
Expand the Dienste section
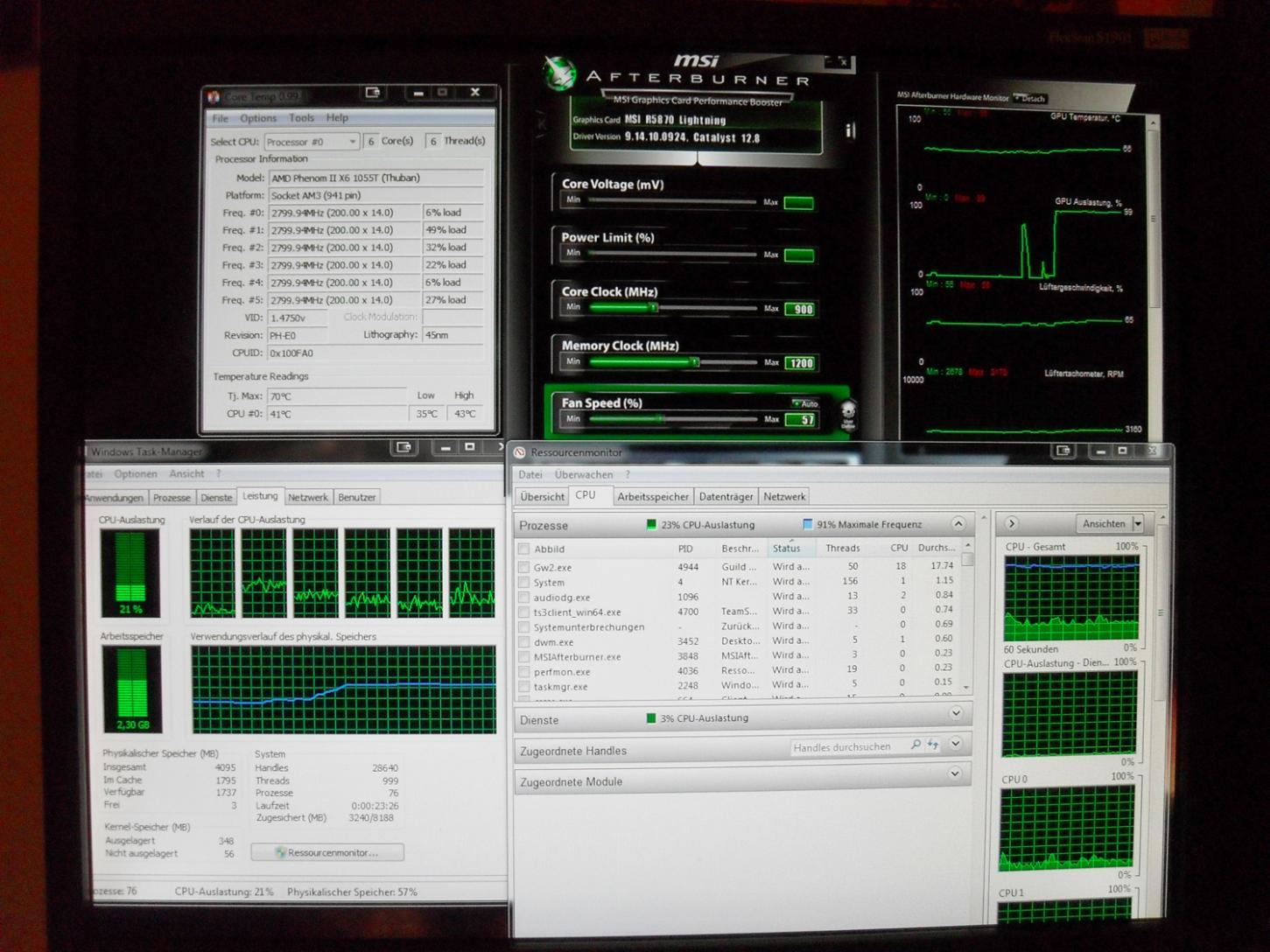[956, 713]
